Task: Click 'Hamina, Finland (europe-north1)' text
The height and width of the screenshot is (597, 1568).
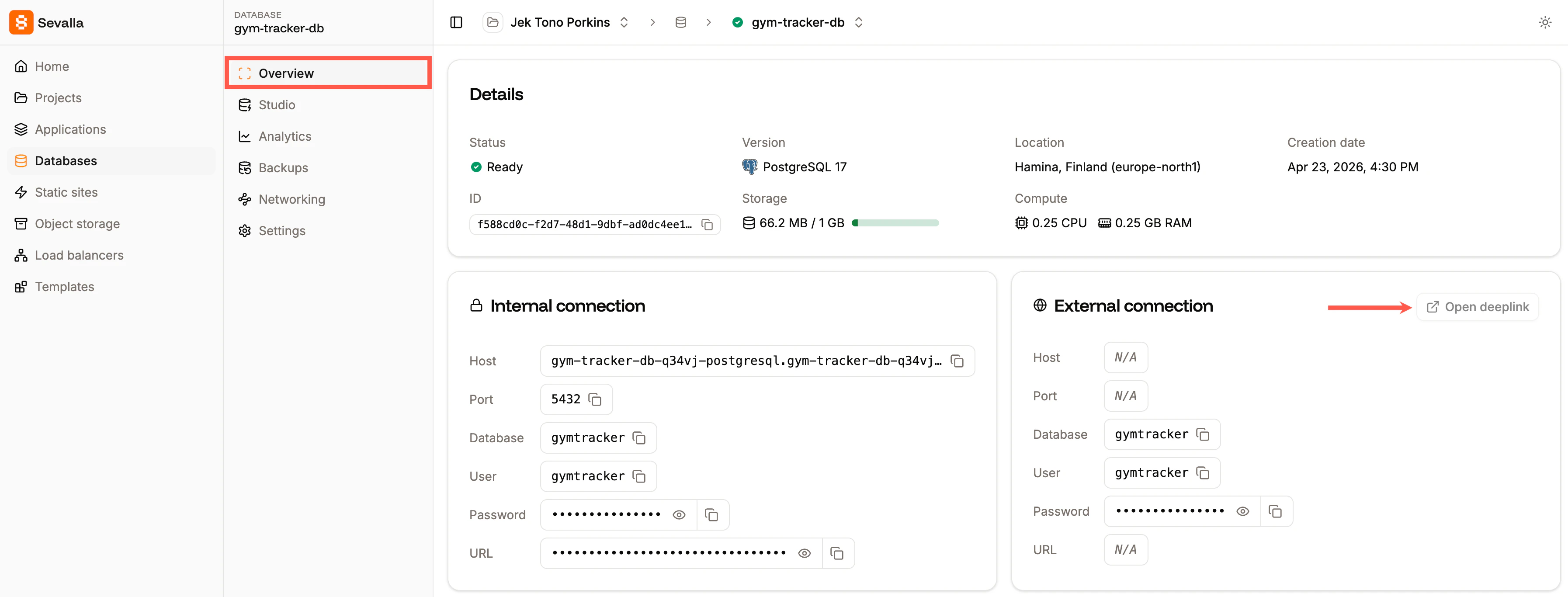Action: (x=1107, y=167)
